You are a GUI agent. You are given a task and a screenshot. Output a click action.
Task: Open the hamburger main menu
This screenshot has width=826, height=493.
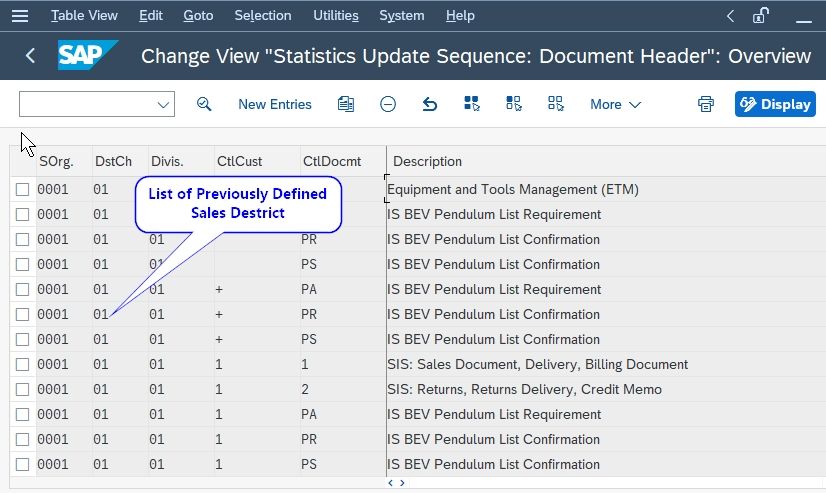pyautogui.click(x=20, y=16)
